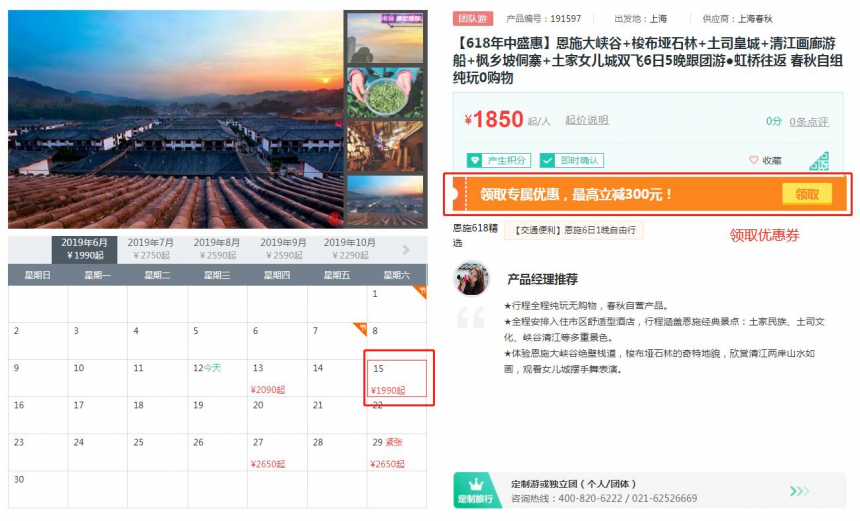Click the orange promo flag on June 1
This screenshot has width=860, height=521.
[420, 292]
